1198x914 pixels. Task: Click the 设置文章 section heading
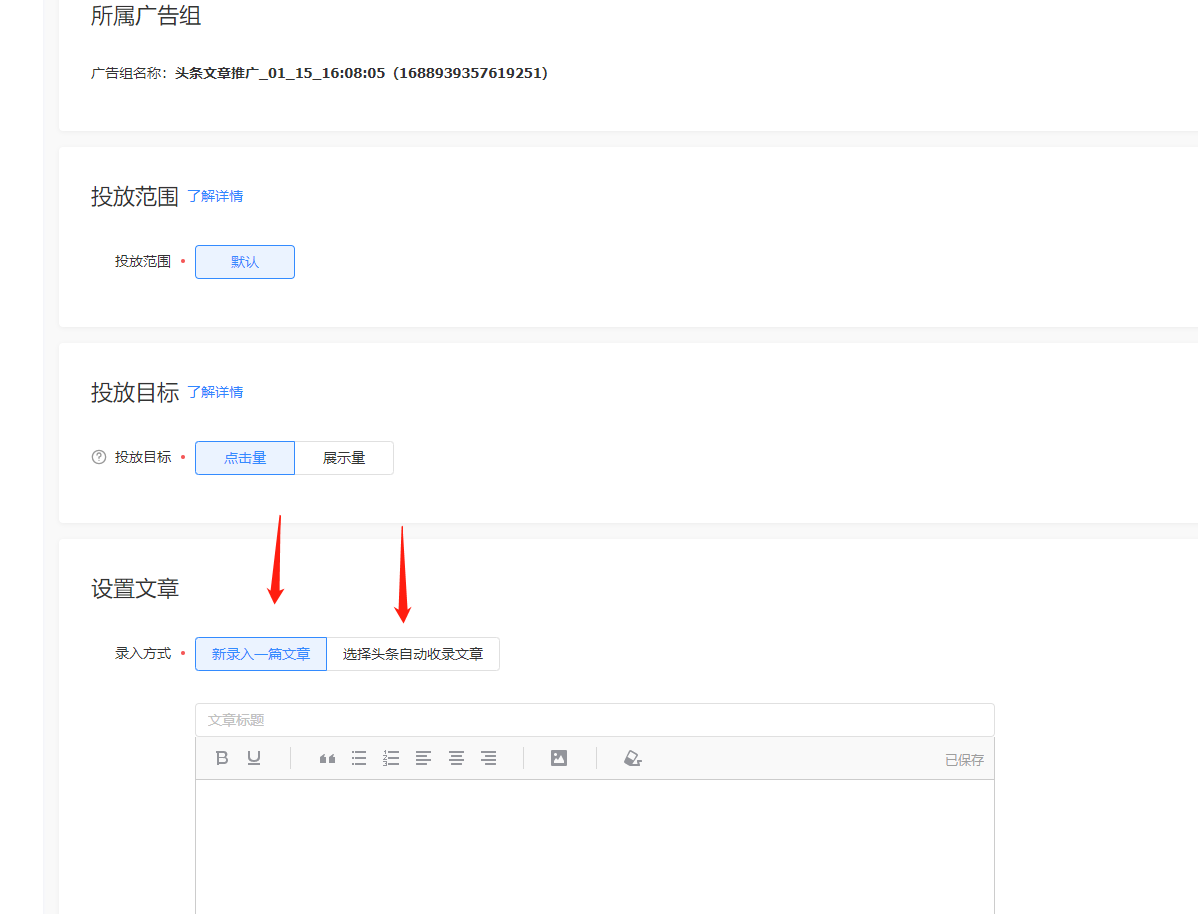[x=134, y=588]
